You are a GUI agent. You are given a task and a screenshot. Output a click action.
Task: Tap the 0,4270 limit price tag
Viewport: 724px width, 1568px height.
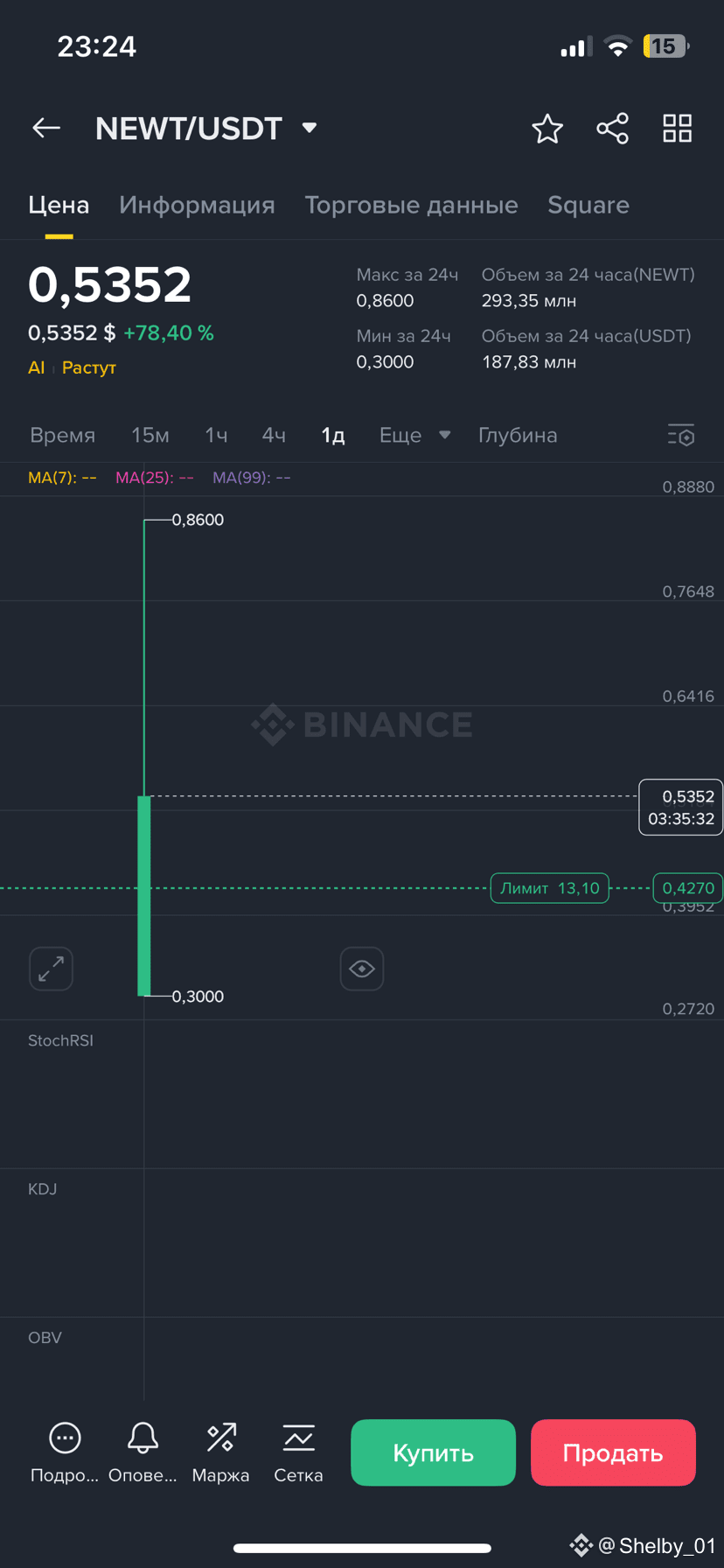(688, 888)
